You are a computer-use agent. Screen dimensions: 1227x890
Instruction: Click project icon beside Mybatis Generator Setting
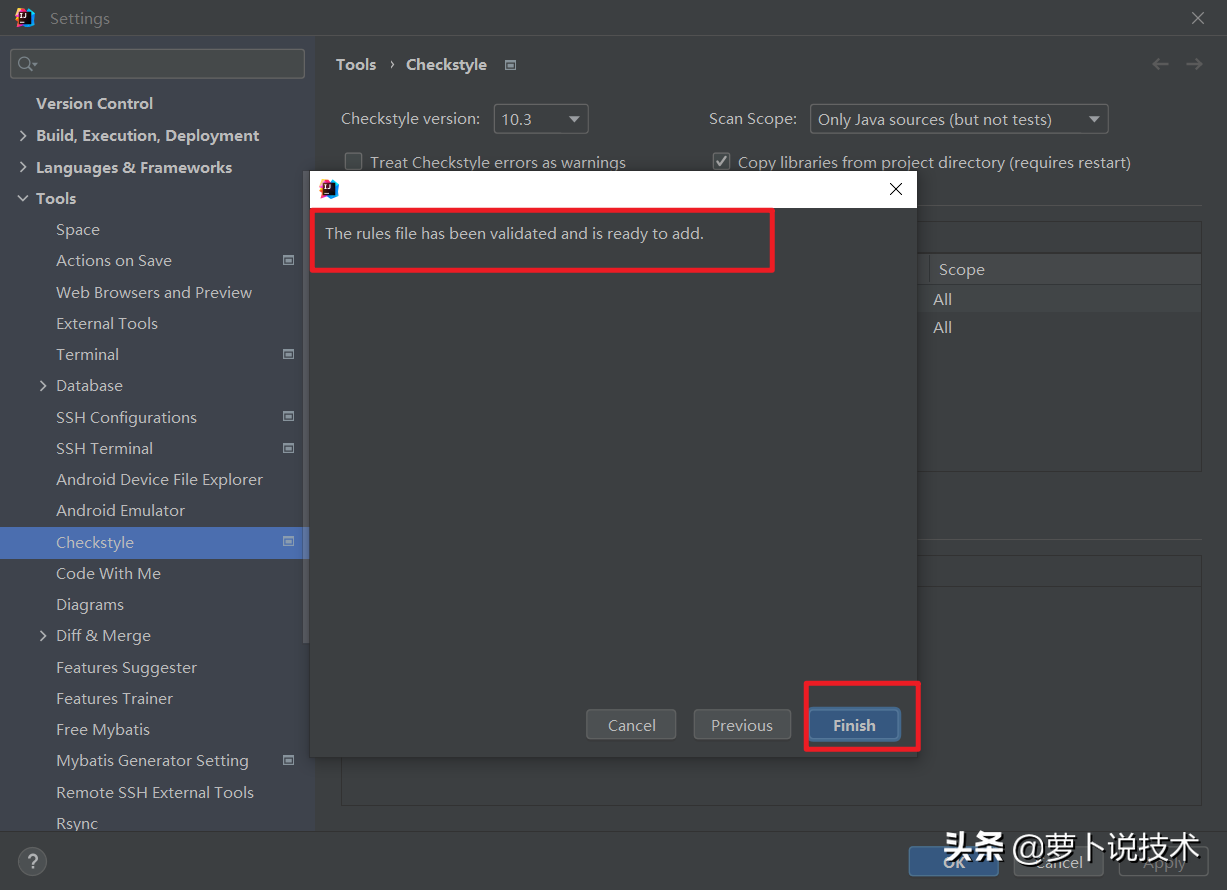click(x=289, y=760)
